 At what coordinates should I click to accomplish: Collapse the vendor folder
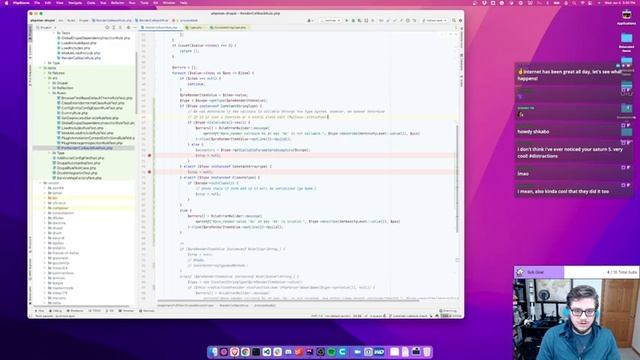pos(41,183)
